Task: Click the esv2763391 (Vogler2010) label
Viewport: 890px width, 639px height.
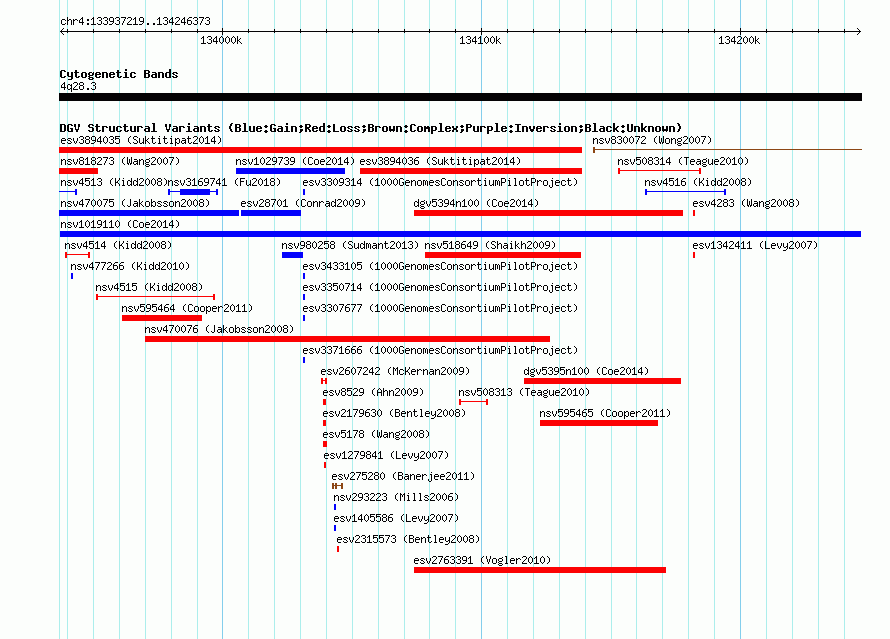Action: pyautogui.click(x=482, y=560)
